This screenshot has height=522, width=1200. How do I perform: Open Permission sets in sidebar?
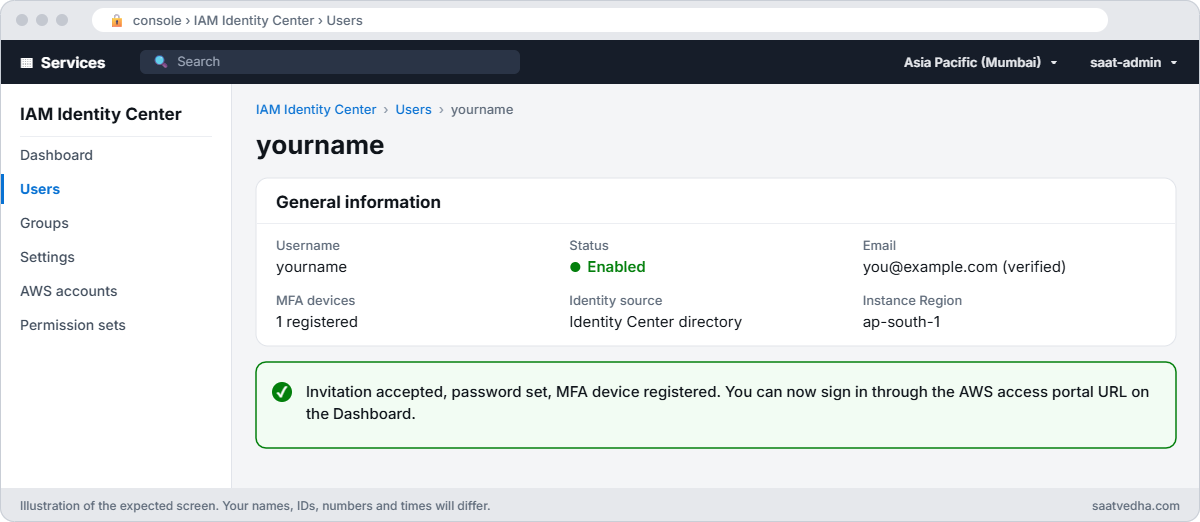pos(73,325)
